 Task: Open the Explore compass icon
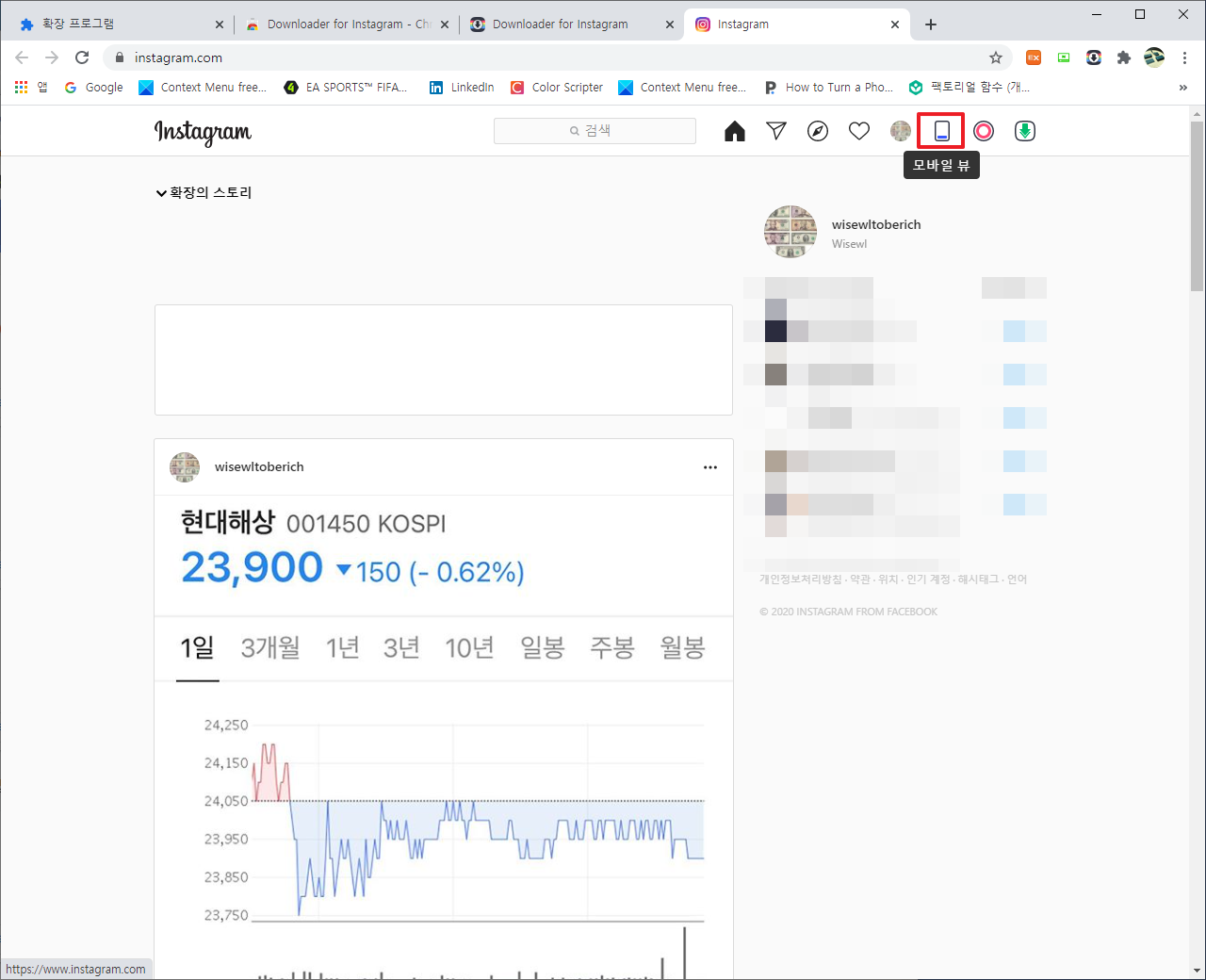pyautogui.click(x=818, y=131)
